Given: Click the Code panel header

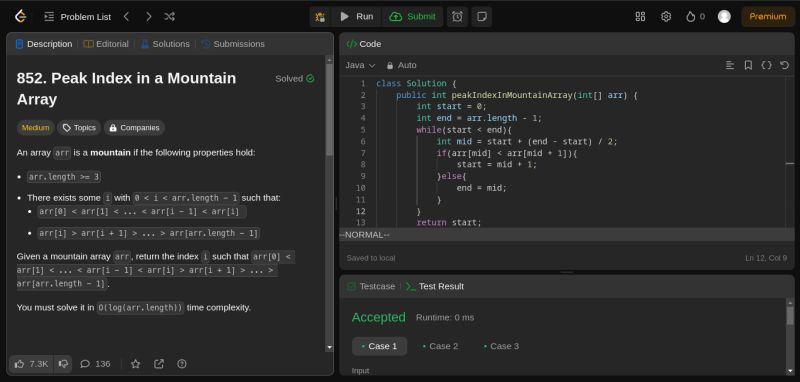Looking at the screenshot, I should click(x=364, y=44).
